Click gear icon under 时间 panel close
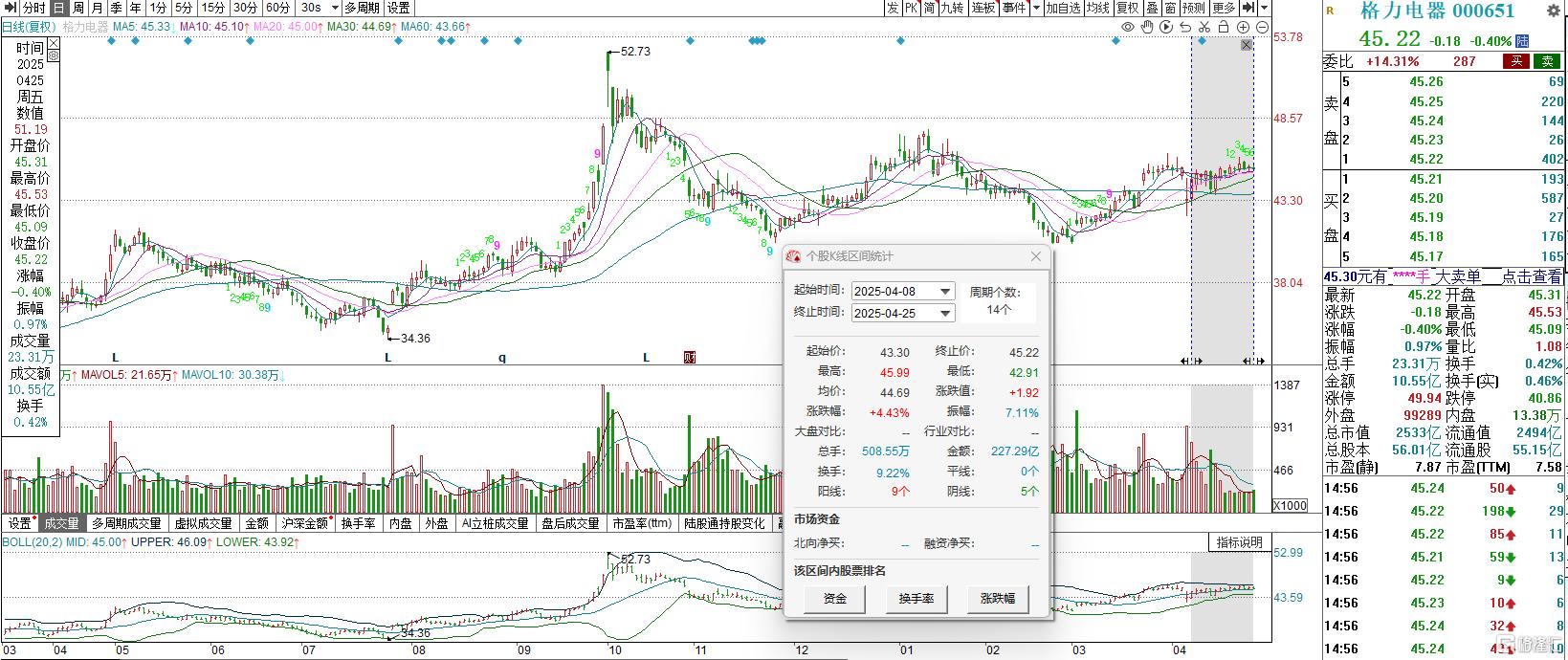 pos(53,55)
